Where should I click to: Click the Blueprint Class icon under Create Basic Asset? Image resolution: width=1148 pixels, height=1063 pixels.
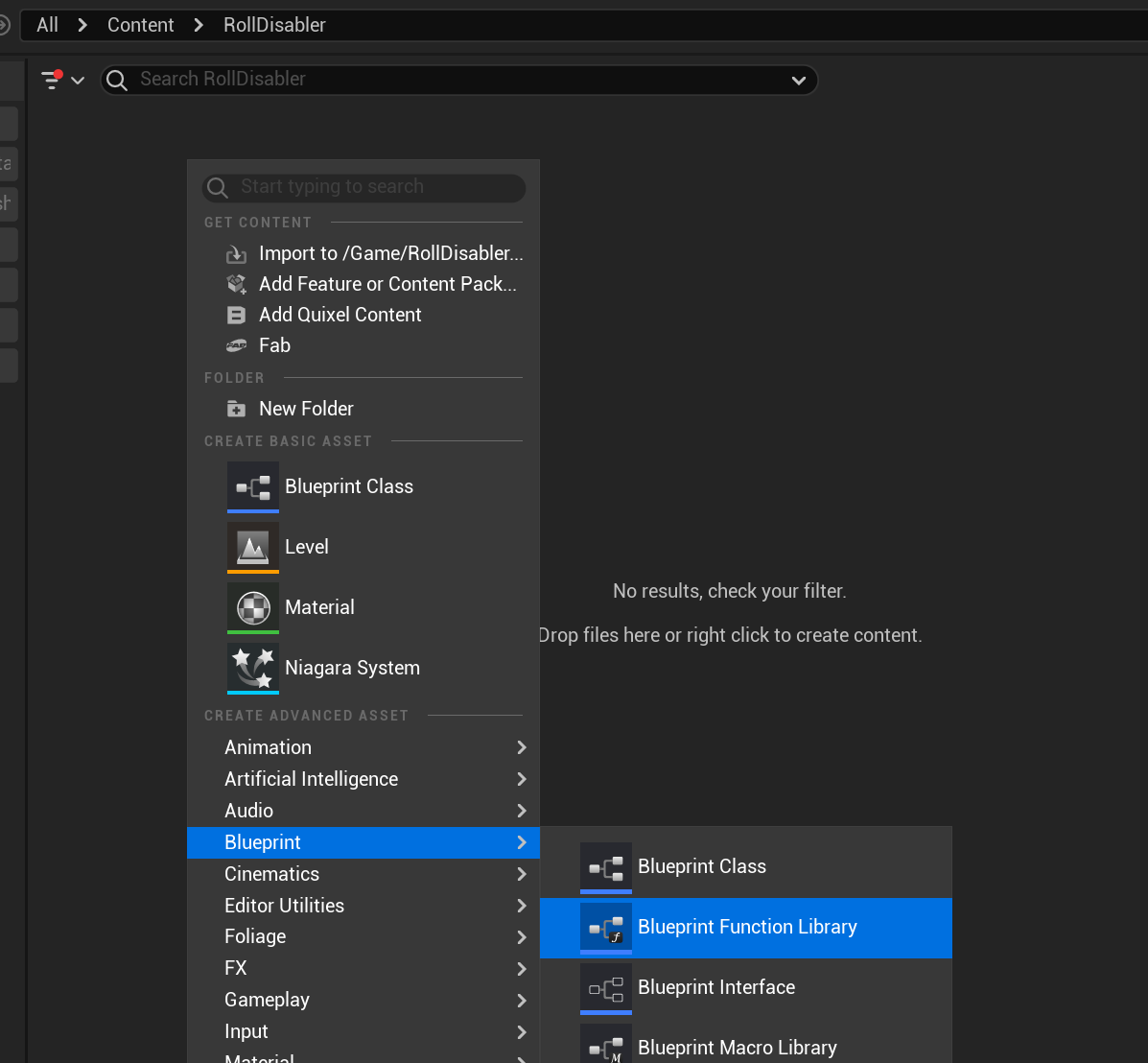click(x=253, y=487)
